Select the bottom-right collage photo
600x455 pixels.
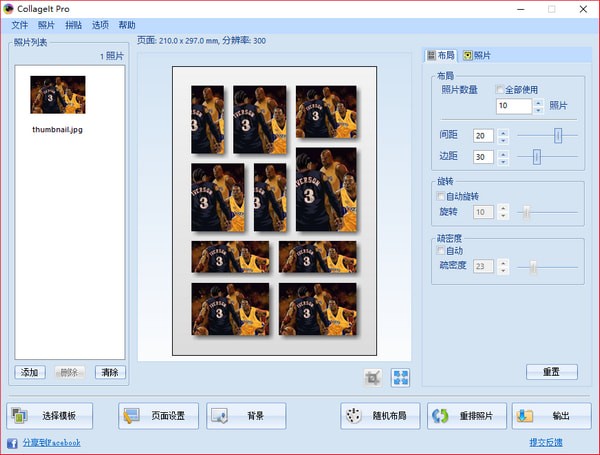point(318,309)
